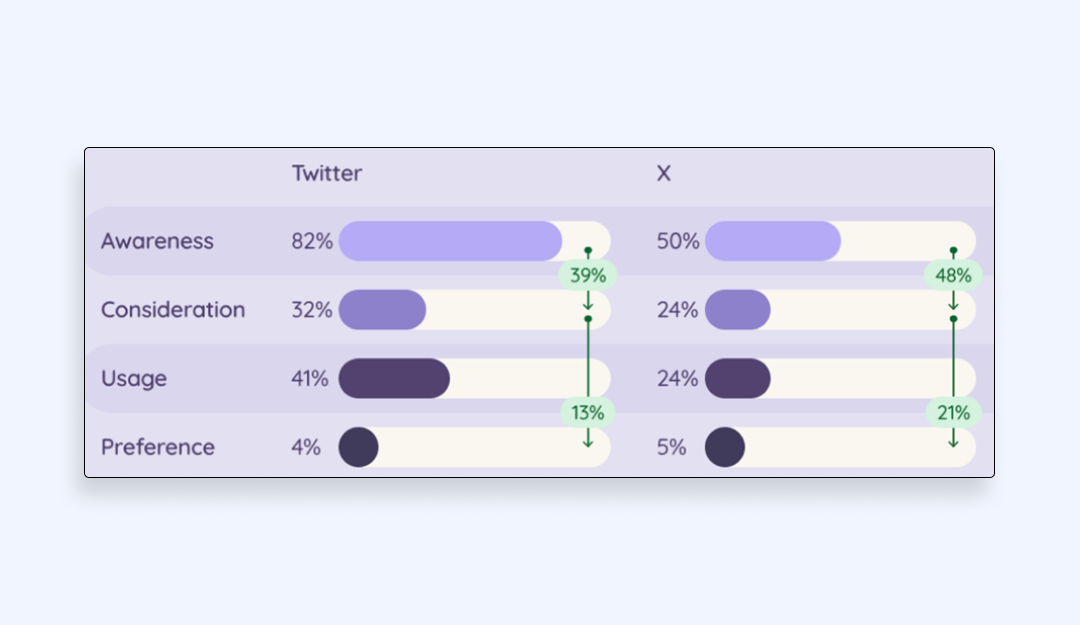Click the down arrow below 39% badge
This screenshot has height=625, width=1080.
click(588, 301)
